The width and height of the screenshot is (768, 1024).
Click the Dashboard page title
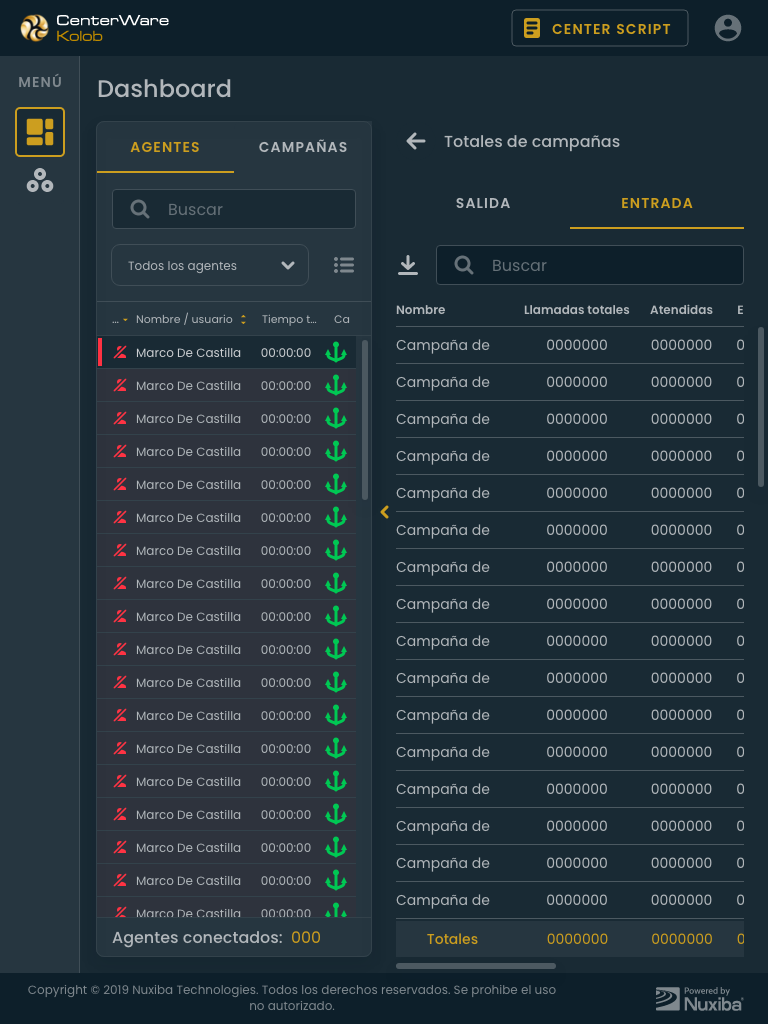pos(165,89)
